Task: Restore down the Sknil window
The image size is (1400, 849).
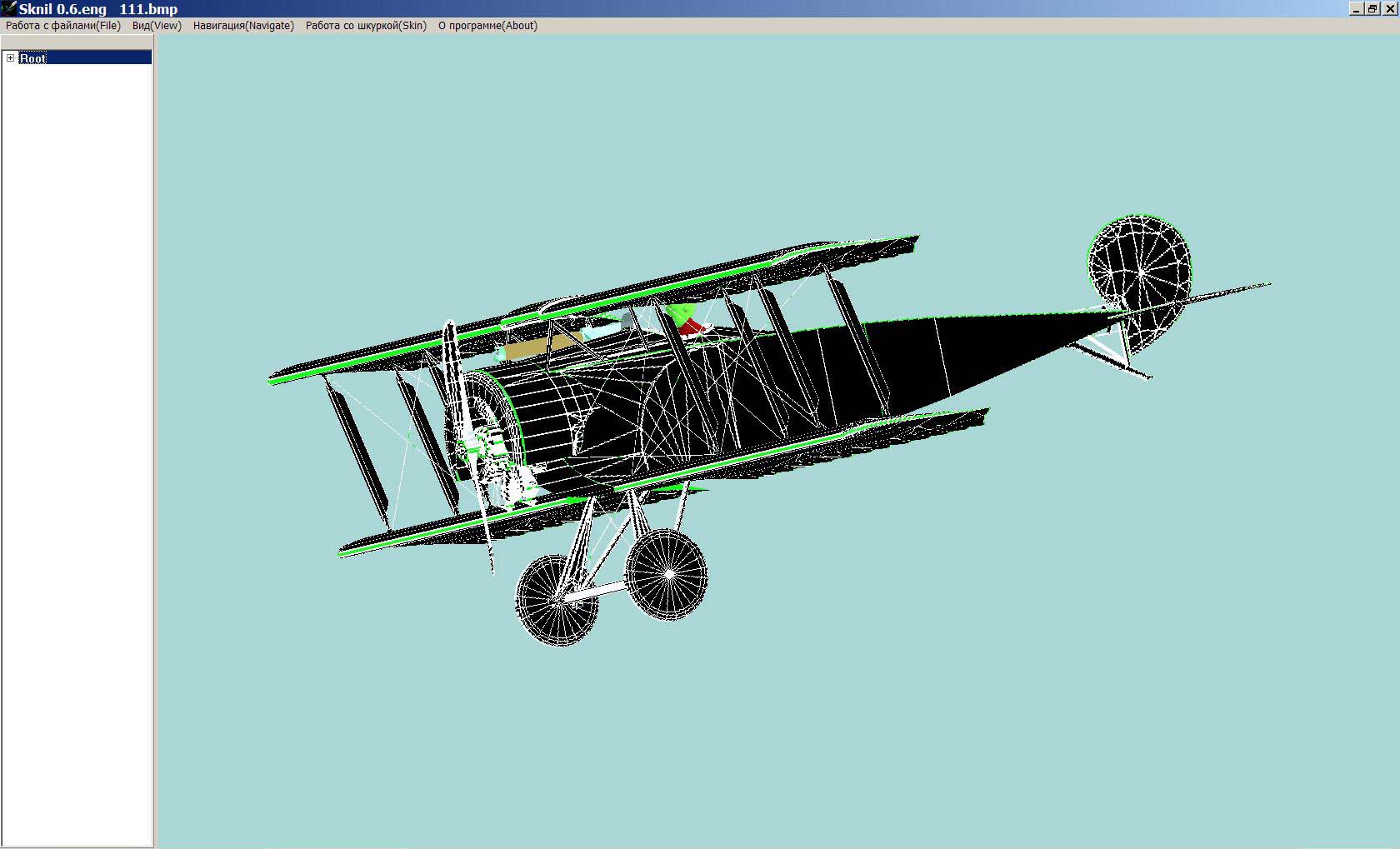Action: [1372, 9]
